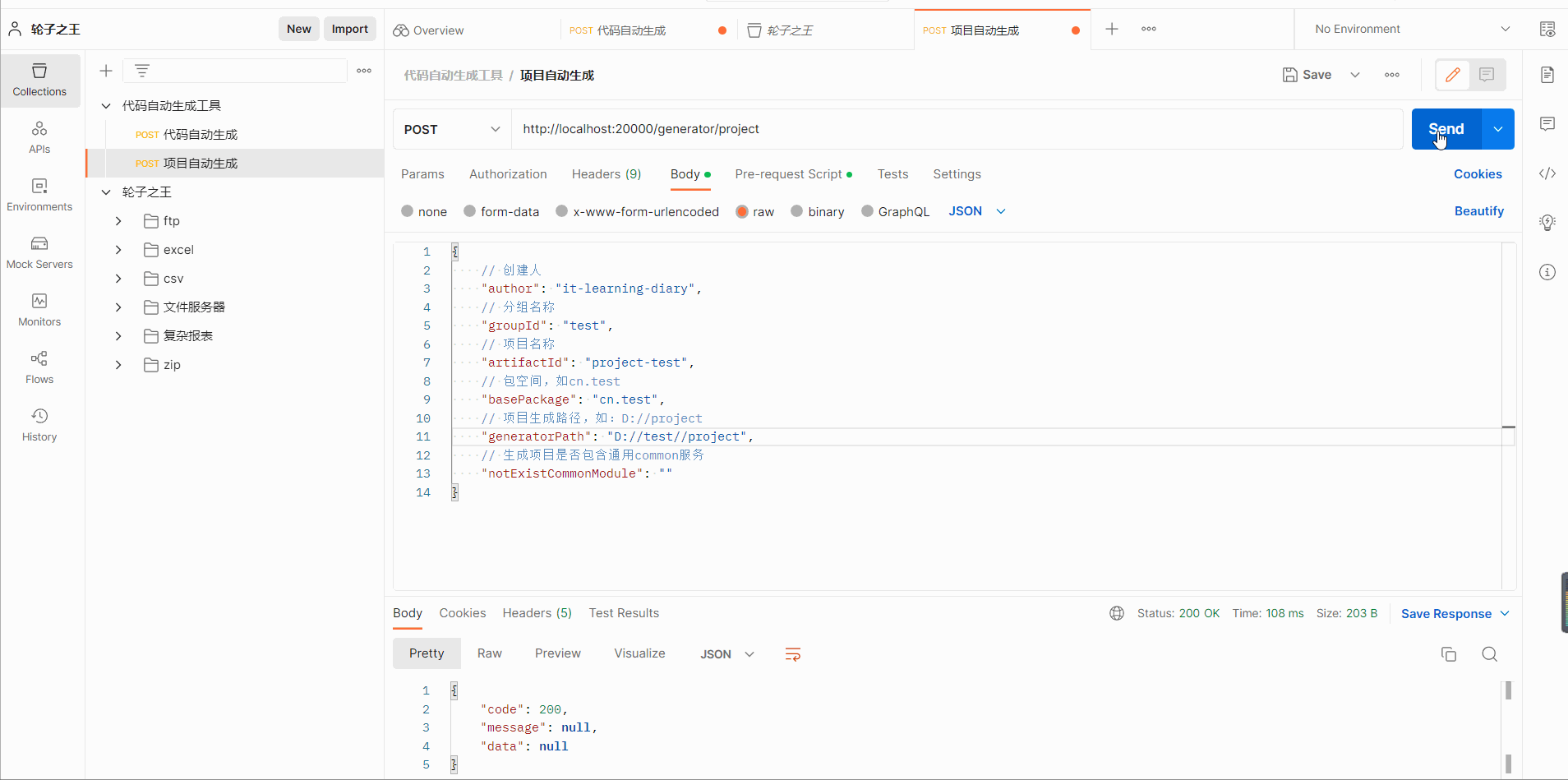Open the Flows sidebar panel
Viewport: 1568px width, 780px height.
(x=39, y=368)
